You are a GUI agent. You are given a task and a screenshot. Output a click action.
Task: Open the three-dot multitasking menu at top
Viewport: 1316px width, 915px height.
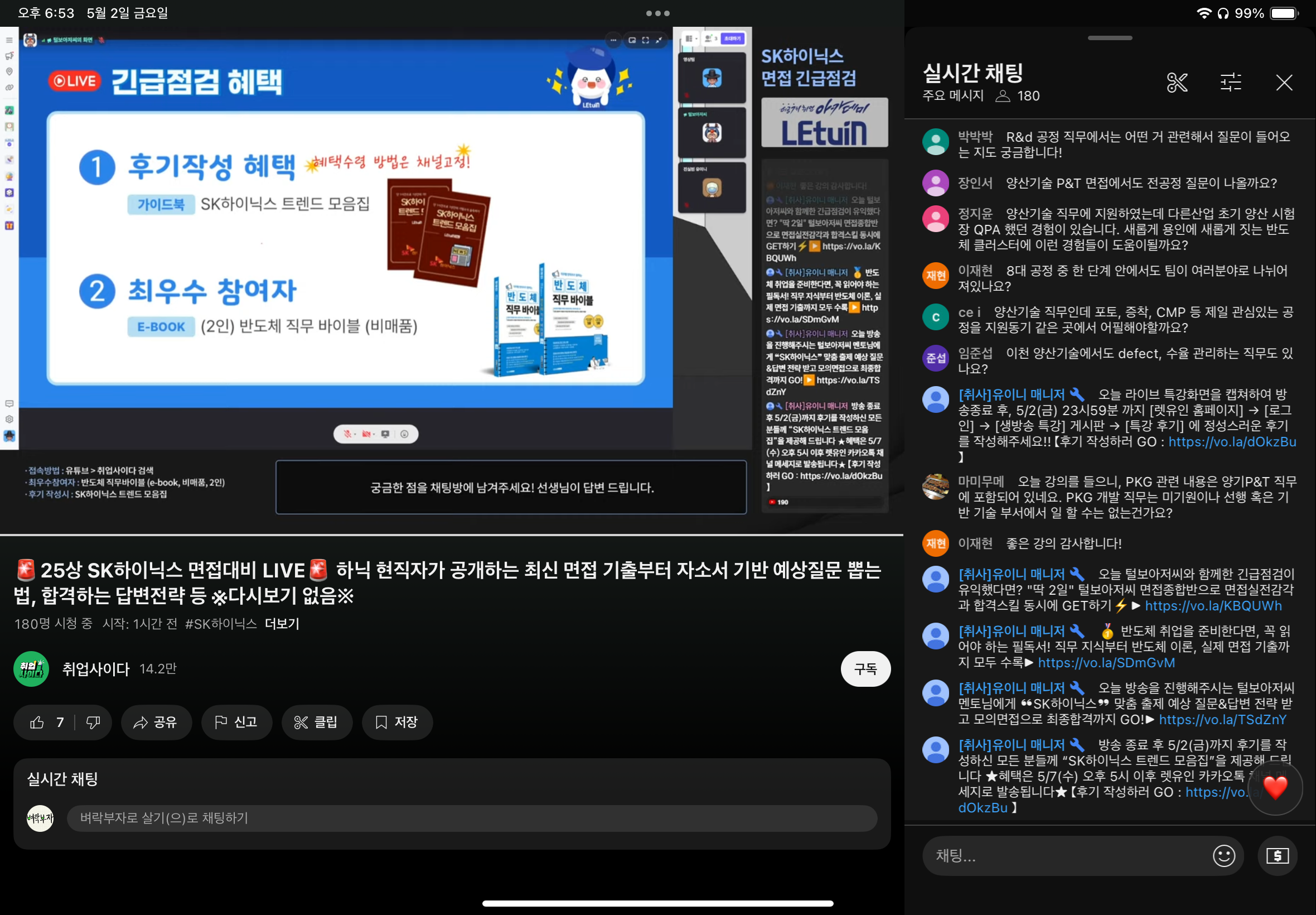[657, 13]
